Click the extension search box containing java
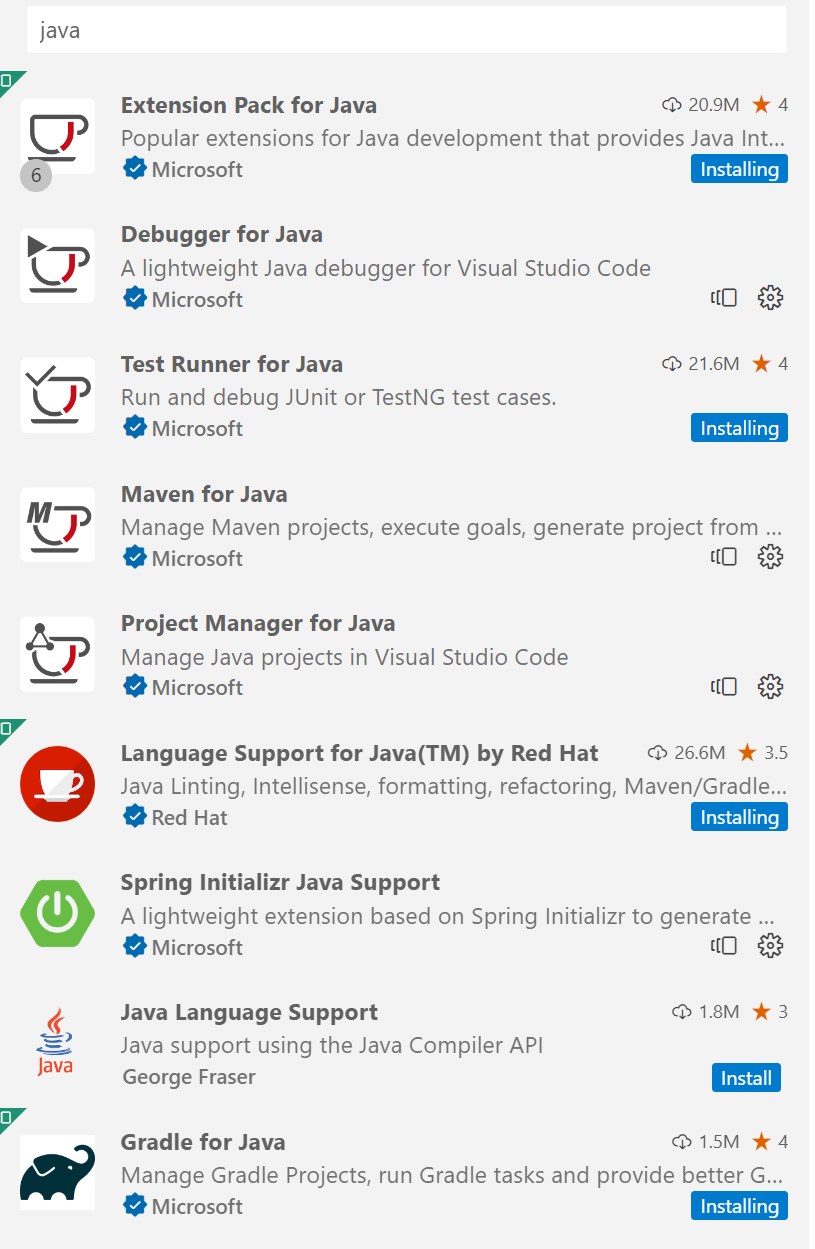Screen dimensions: 815x1249 (x=407, y=31)
